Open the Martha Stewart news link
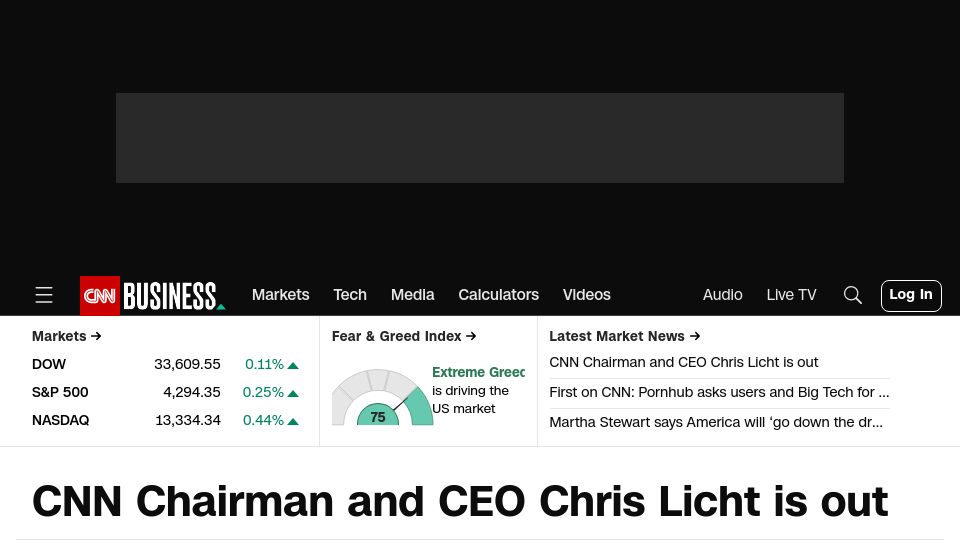This screenshot has height=540, width=960. [x=716, y=422]
